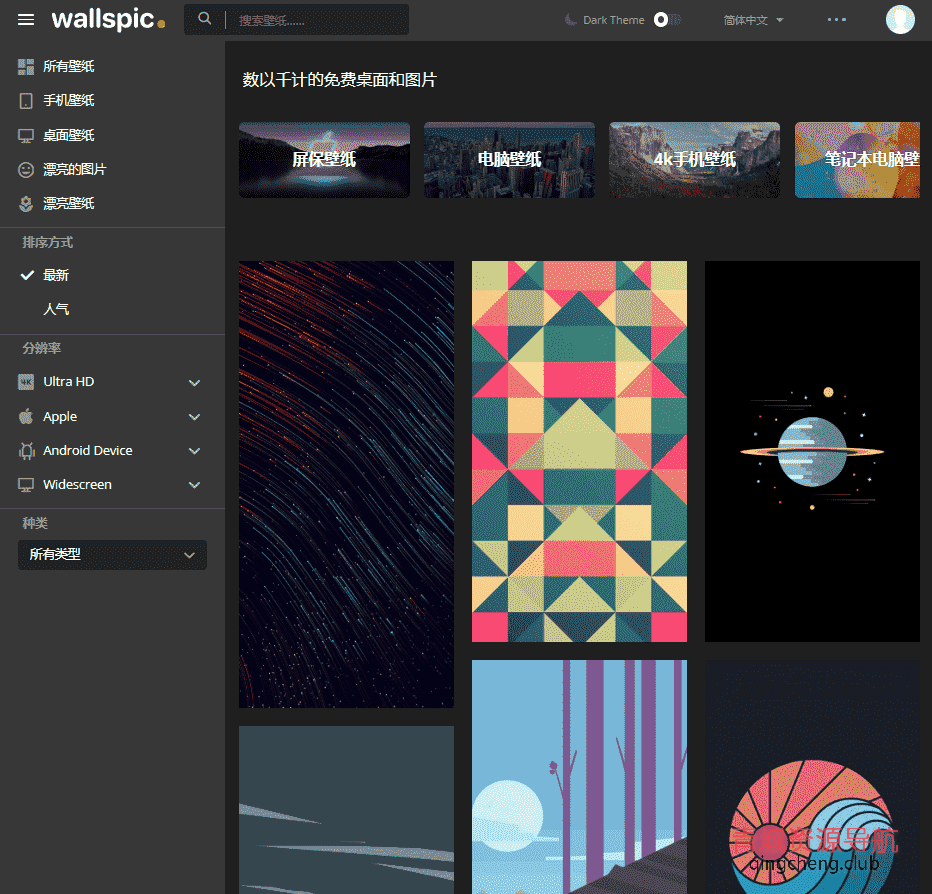
Task: Select 人气 sort order
Action: [56, 310]
